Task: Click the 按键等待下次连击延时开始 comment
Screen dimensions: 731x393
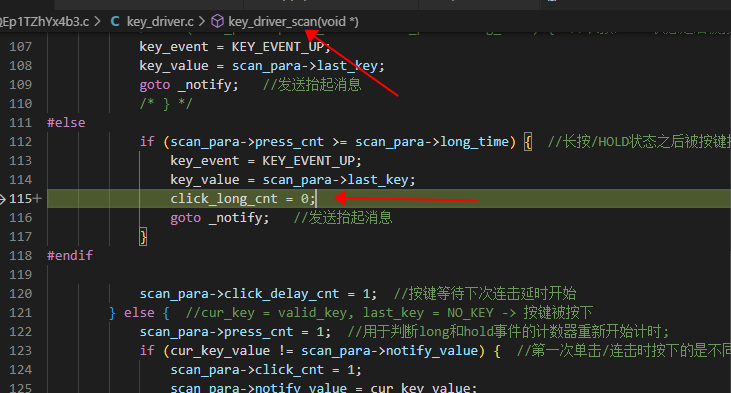Action: pos(485,294)
